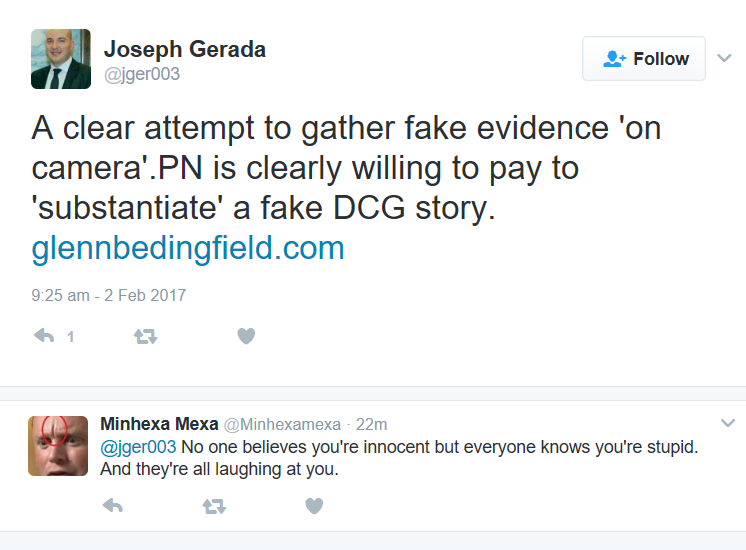Click the @jger003 mention in the reply
746x550 pixels.
138,447
